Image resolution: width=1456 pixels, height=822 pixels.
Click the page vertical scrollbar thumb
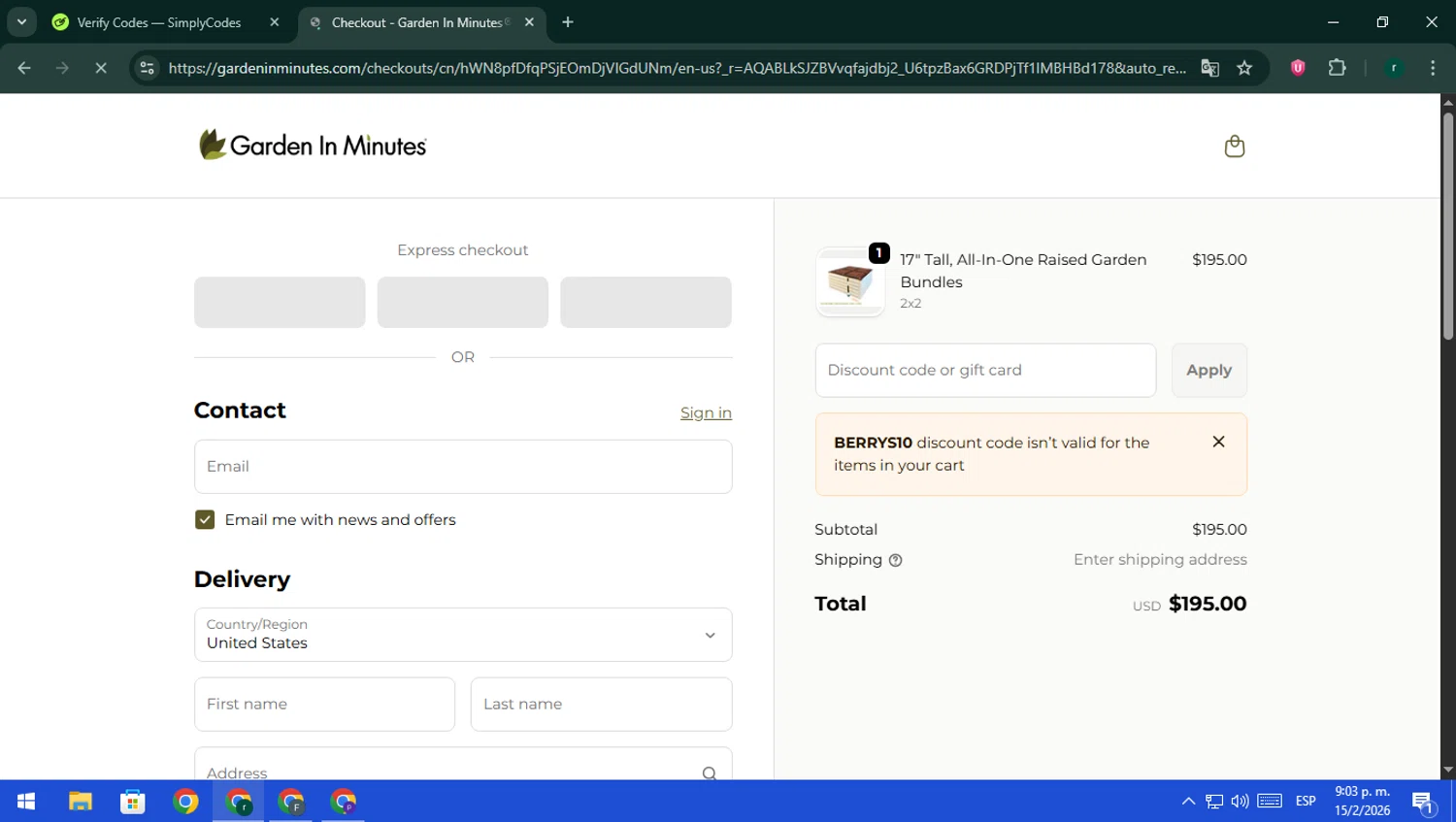coord(1447,226)
